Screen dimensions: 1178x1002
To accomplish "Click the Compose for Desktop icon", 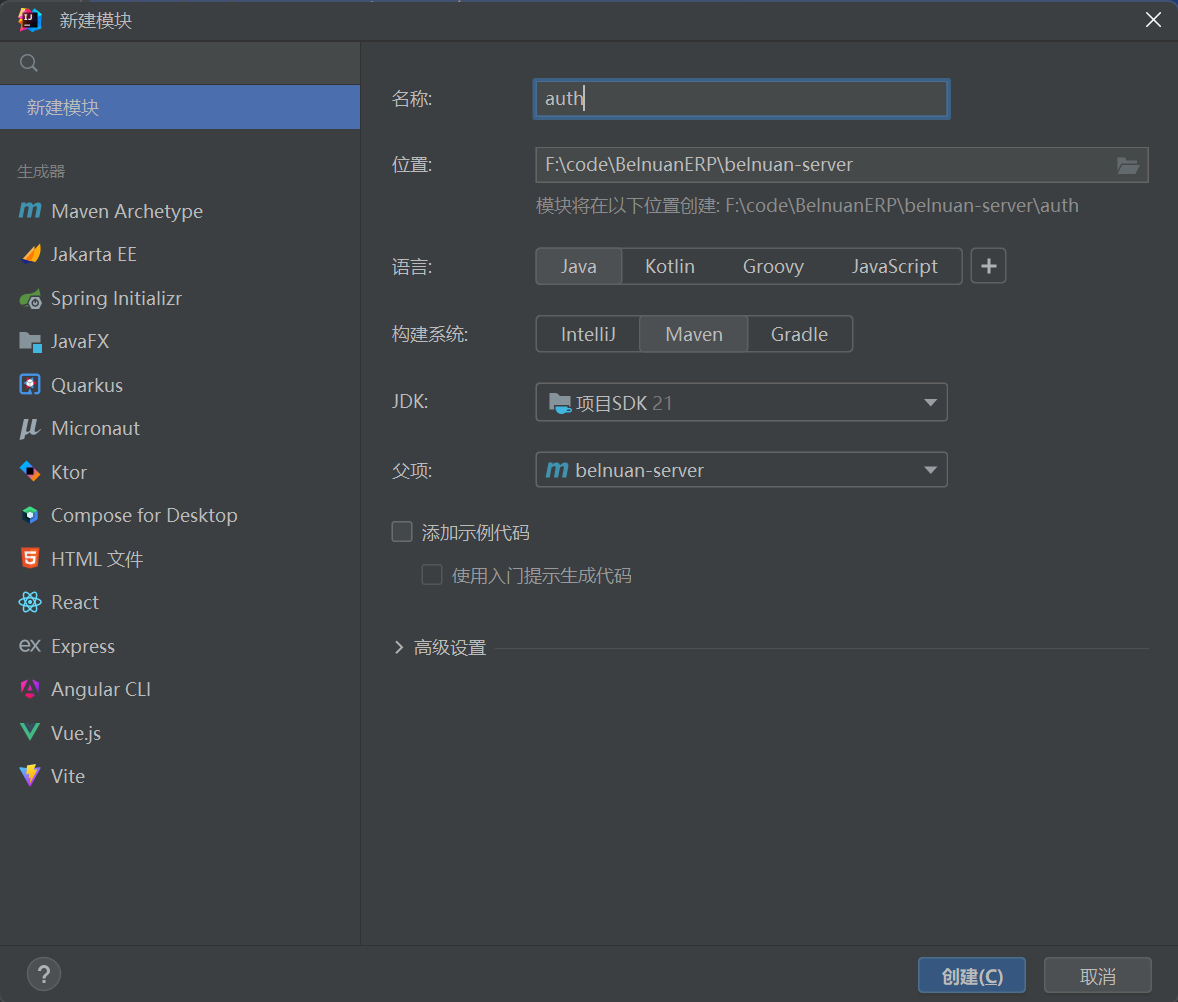I will tap(30, 515).
